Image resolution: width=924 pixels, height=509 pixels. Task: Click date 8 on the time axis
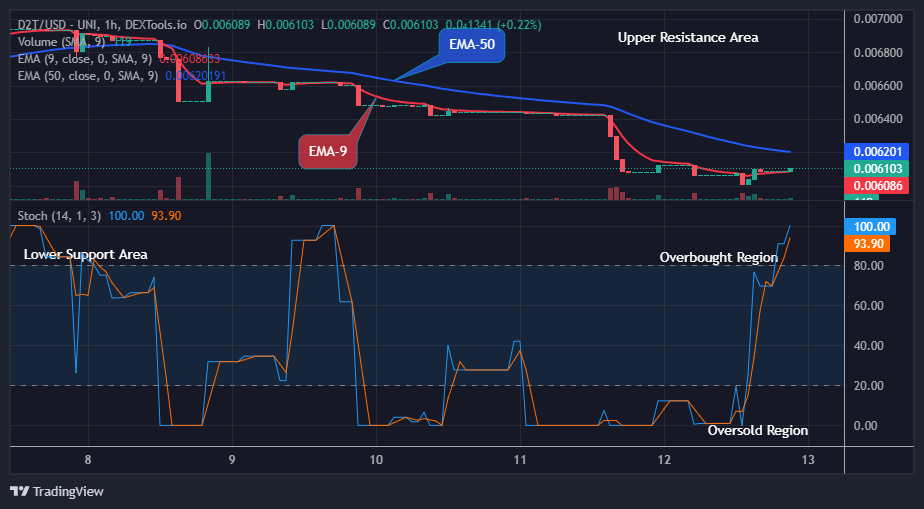click(x=88, y=460)
